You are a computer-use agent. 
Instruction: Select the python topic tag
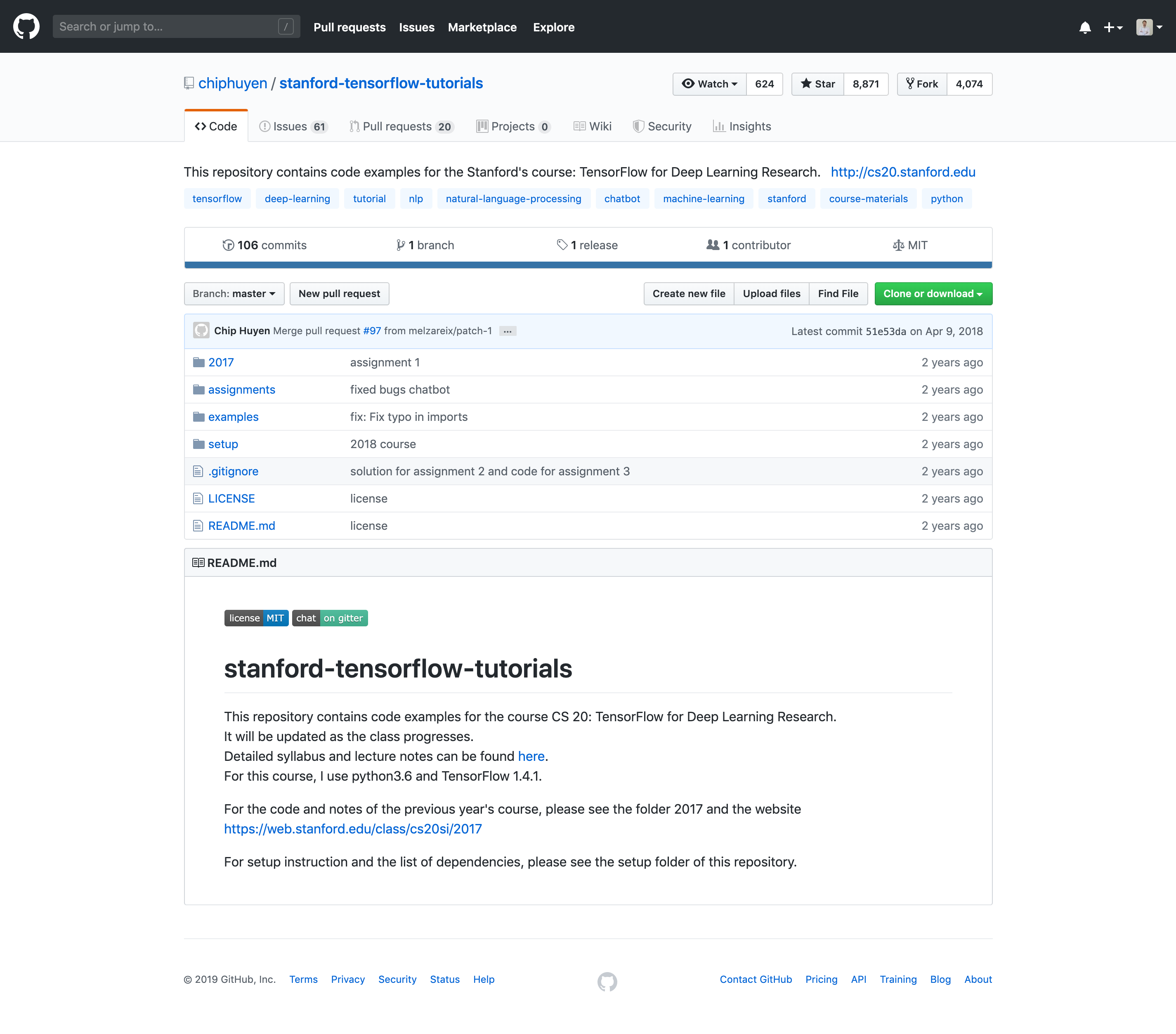pyautogui.click(x=947, y=198)
